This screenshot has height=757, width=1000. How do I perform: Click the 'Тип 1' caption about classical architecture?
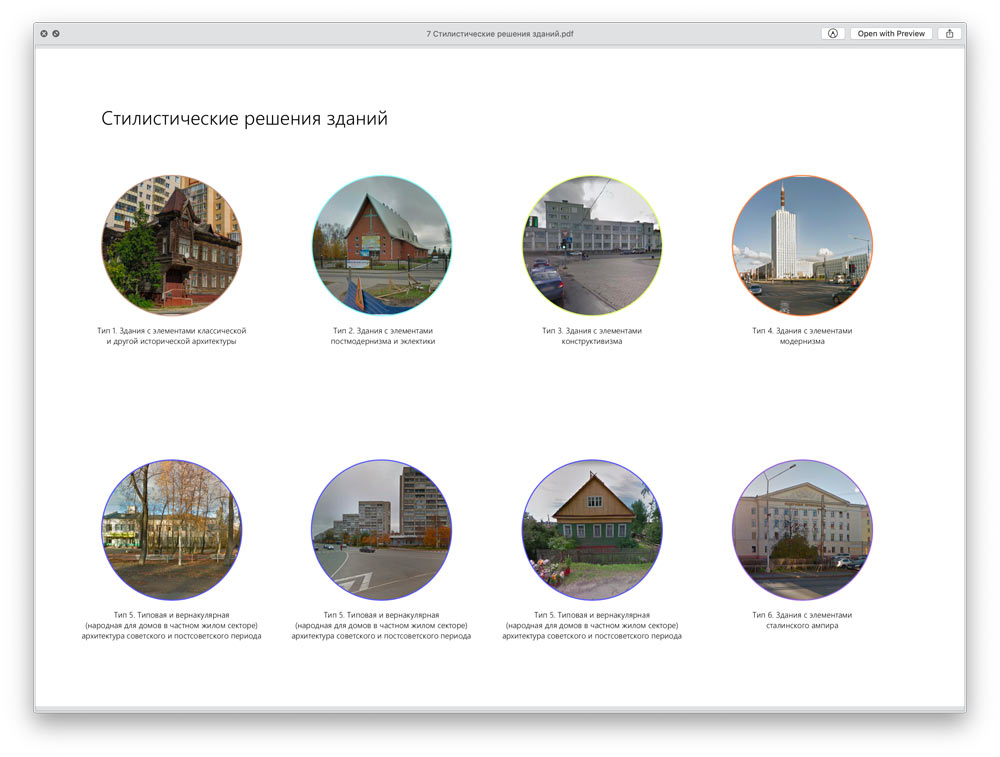(x=171, y=336)
